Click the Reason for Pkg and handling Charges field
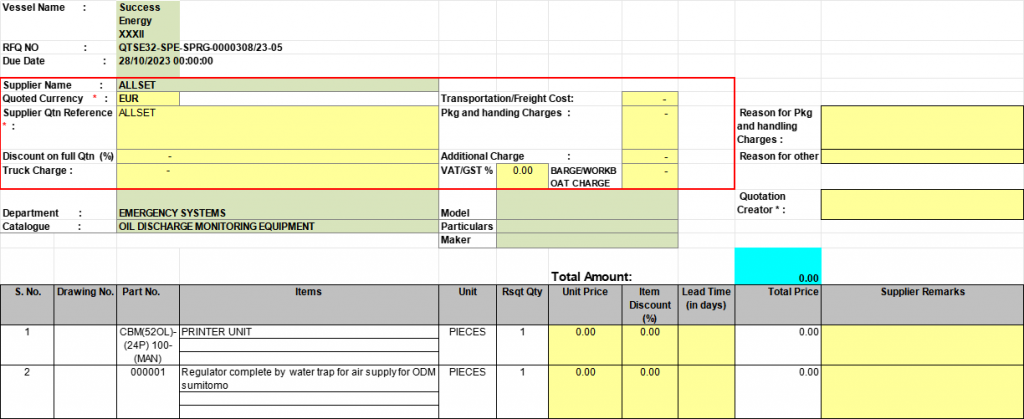The height and width of the screenshot is (419, 1024). point(921,127)
